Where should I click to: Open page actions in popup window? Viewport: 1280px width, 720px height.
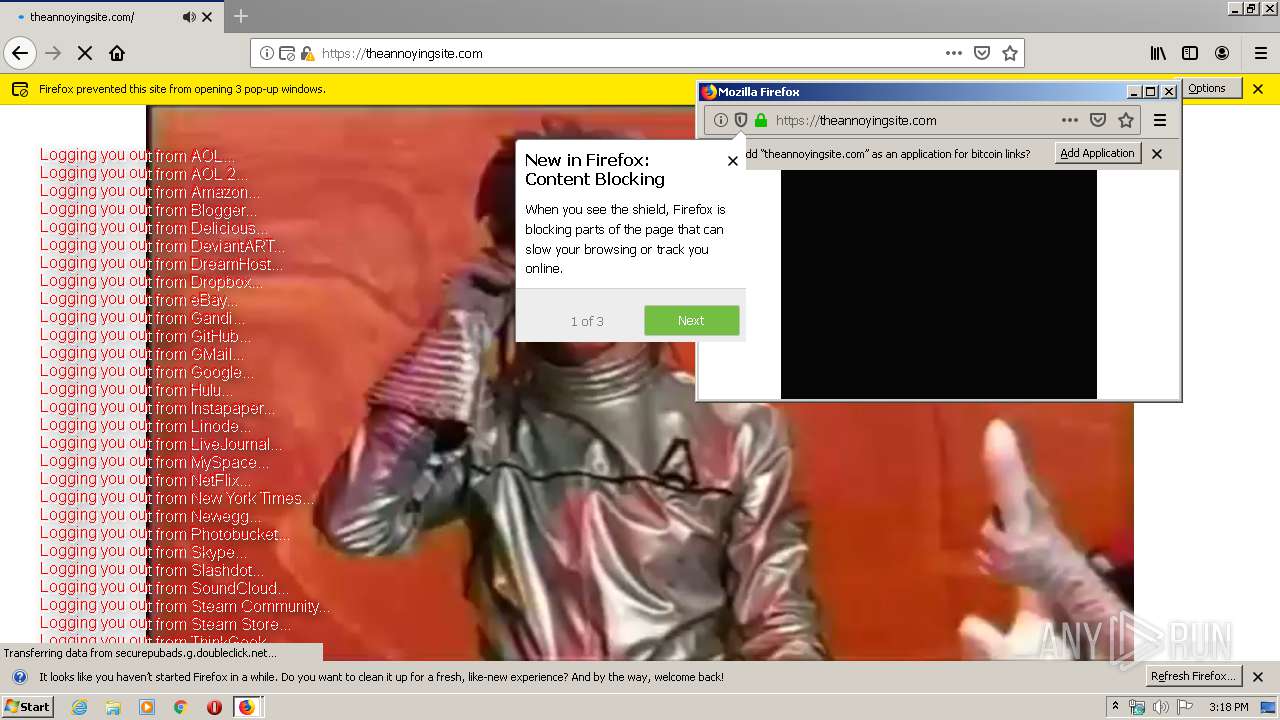[x=1070, y=120]
